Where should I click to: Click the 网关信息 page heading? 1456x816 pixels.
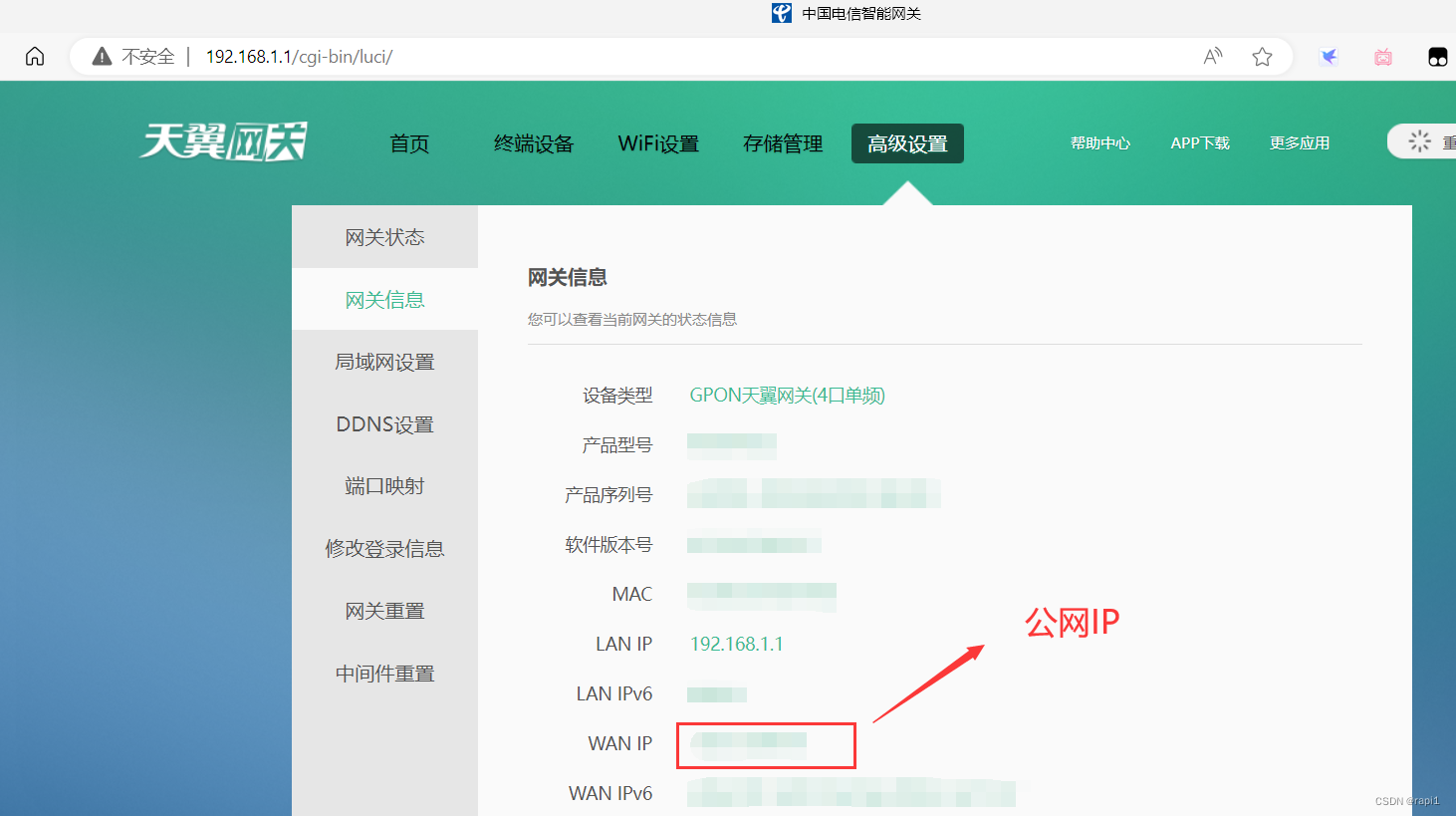568,278
